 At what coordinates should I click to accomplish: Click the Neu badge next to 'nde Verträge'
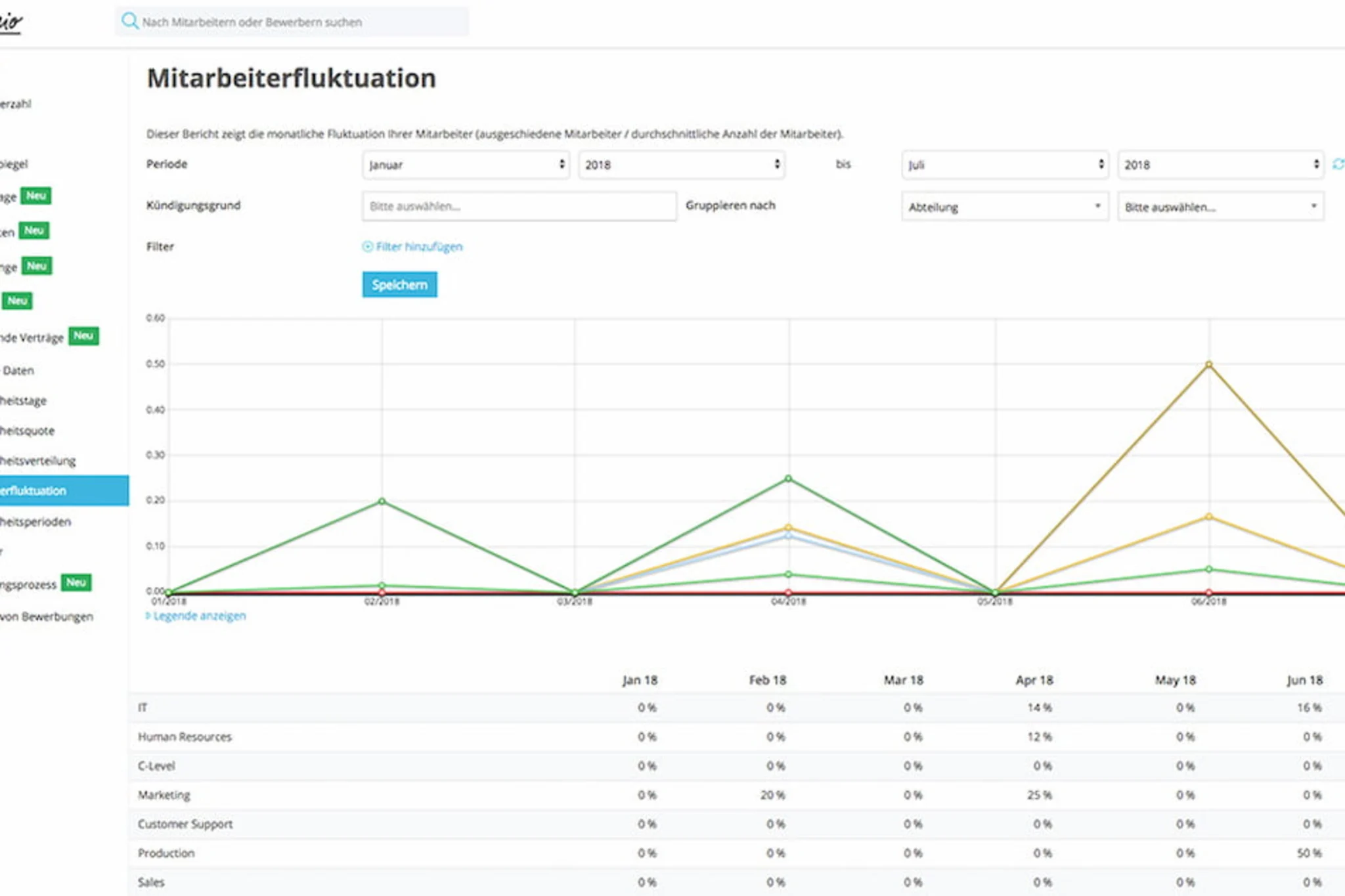click(x=83, y=336)
